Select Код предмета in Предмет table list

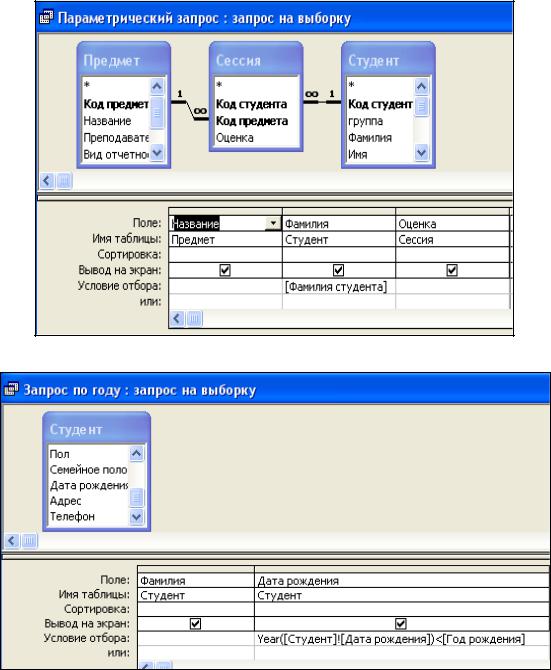point(116,104)
